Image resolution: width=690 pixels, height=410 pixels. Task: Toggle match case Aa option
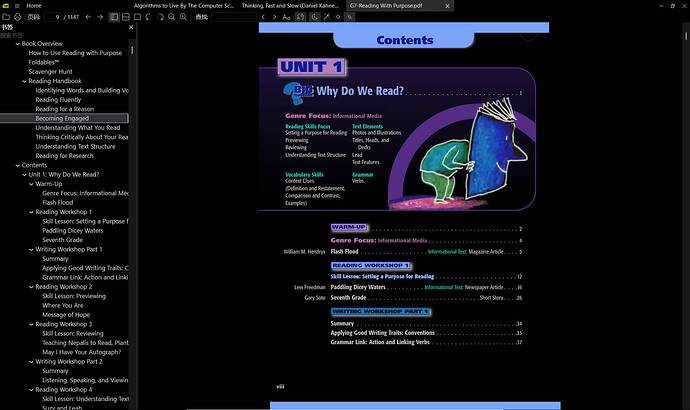point(286,17)
